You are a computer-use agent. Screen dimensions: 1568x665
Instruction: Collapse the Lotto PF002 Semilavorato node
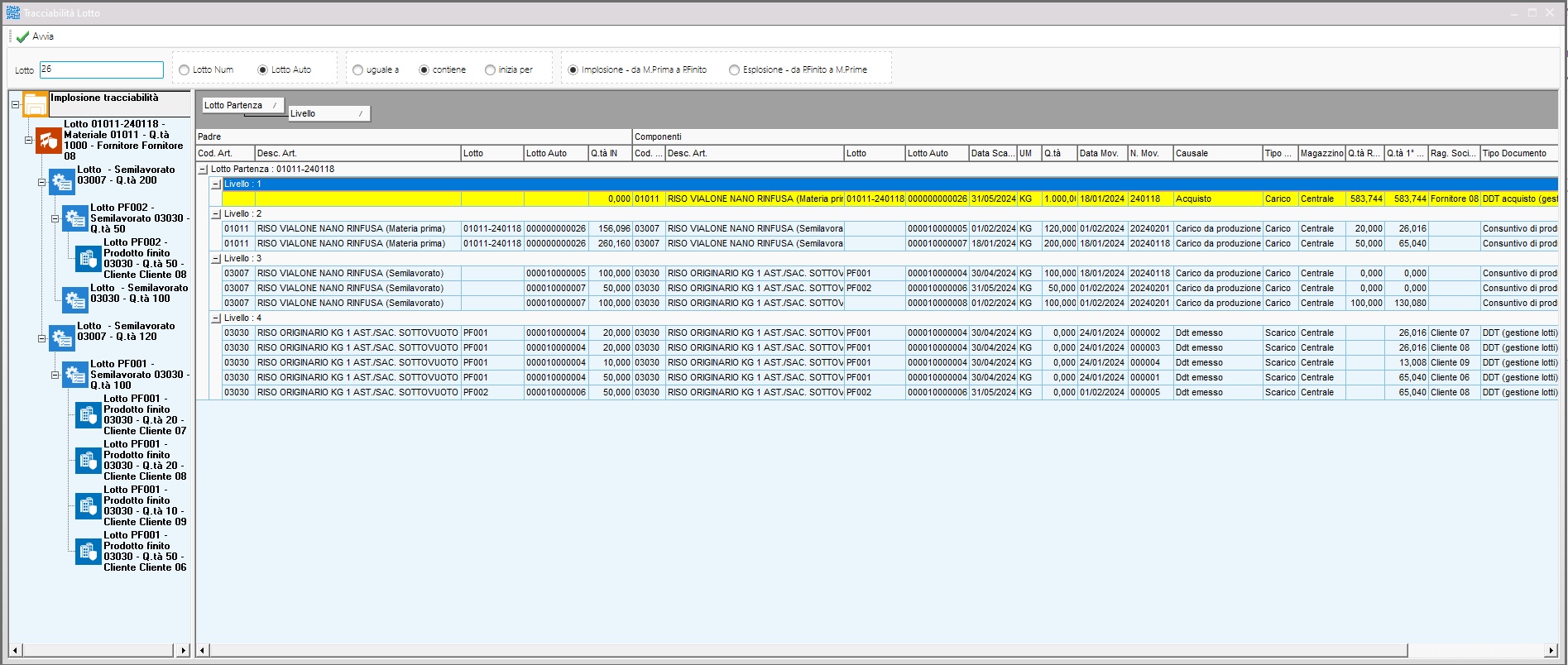[55, 219]
